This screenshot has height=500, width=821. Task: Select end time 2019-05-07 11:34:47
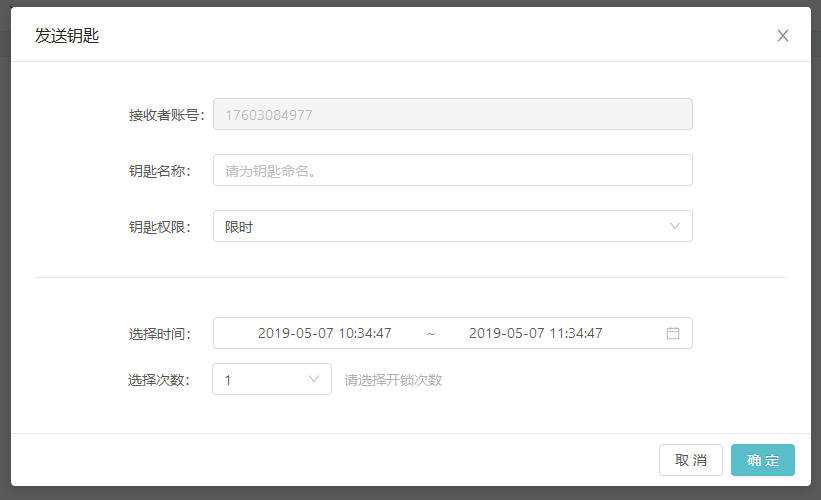(x=535, y=333)
